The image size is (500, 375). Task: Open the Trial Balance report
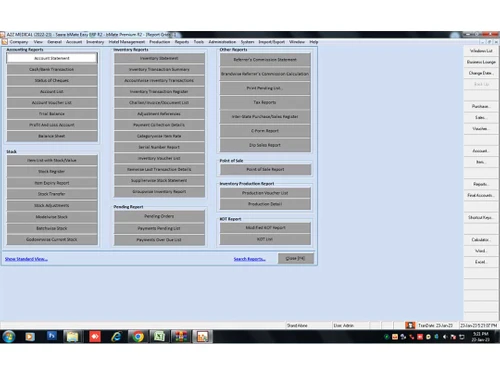point(52,114)
